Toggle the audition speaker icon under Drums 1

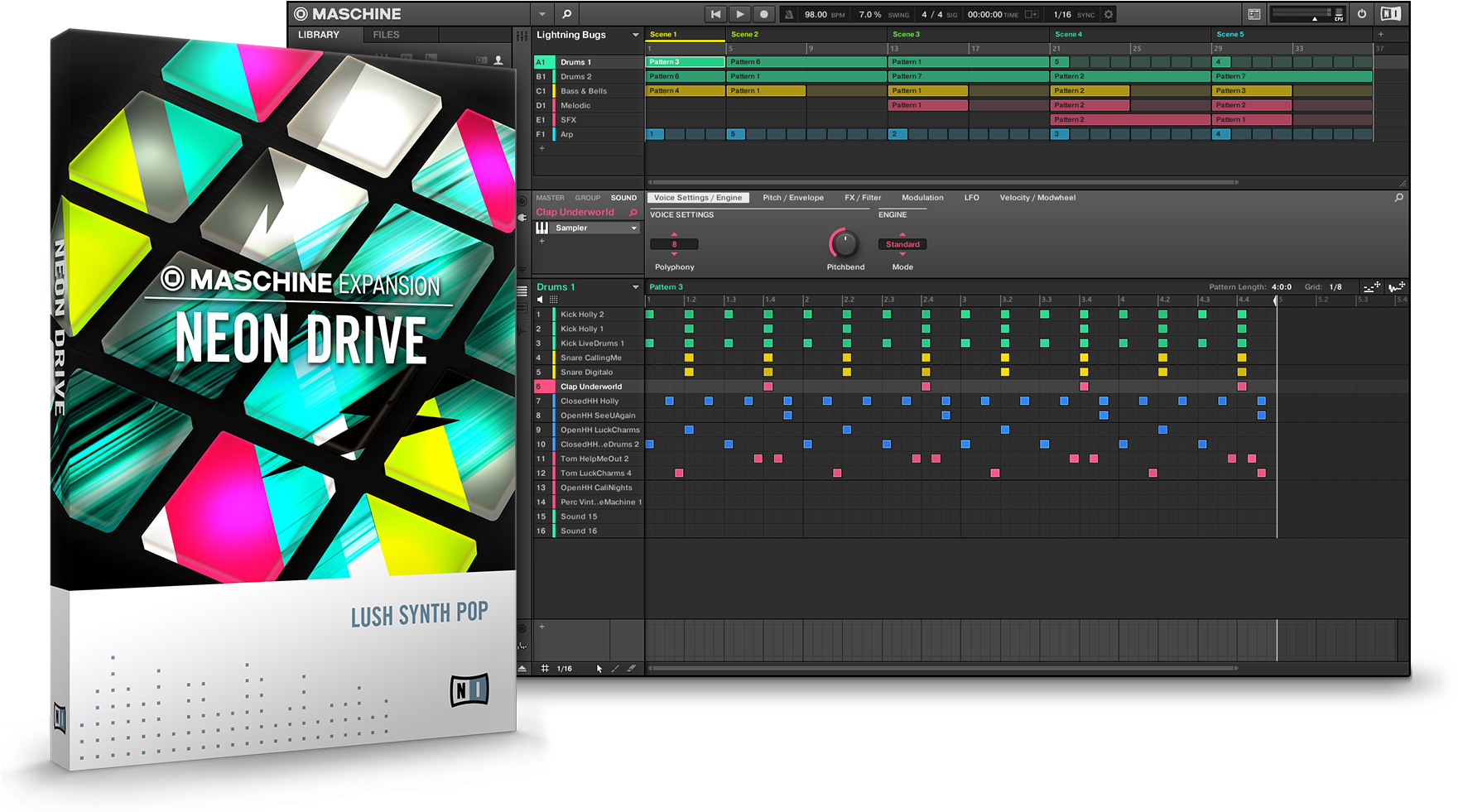click(x=541, y=300)
